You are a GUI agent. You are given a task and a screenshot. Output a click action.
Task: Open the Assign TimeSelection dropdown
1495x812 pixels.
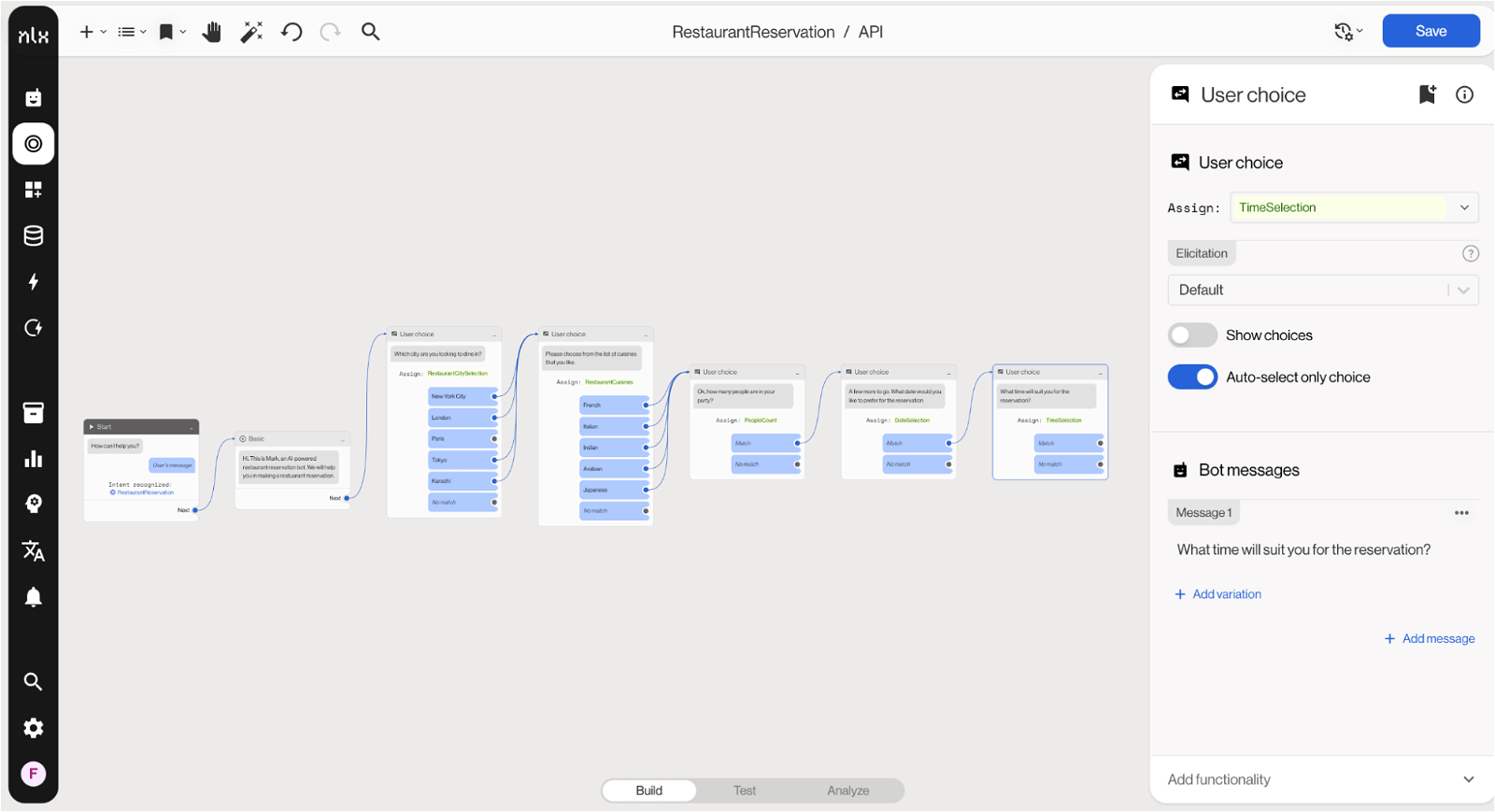coord(1353,207)
